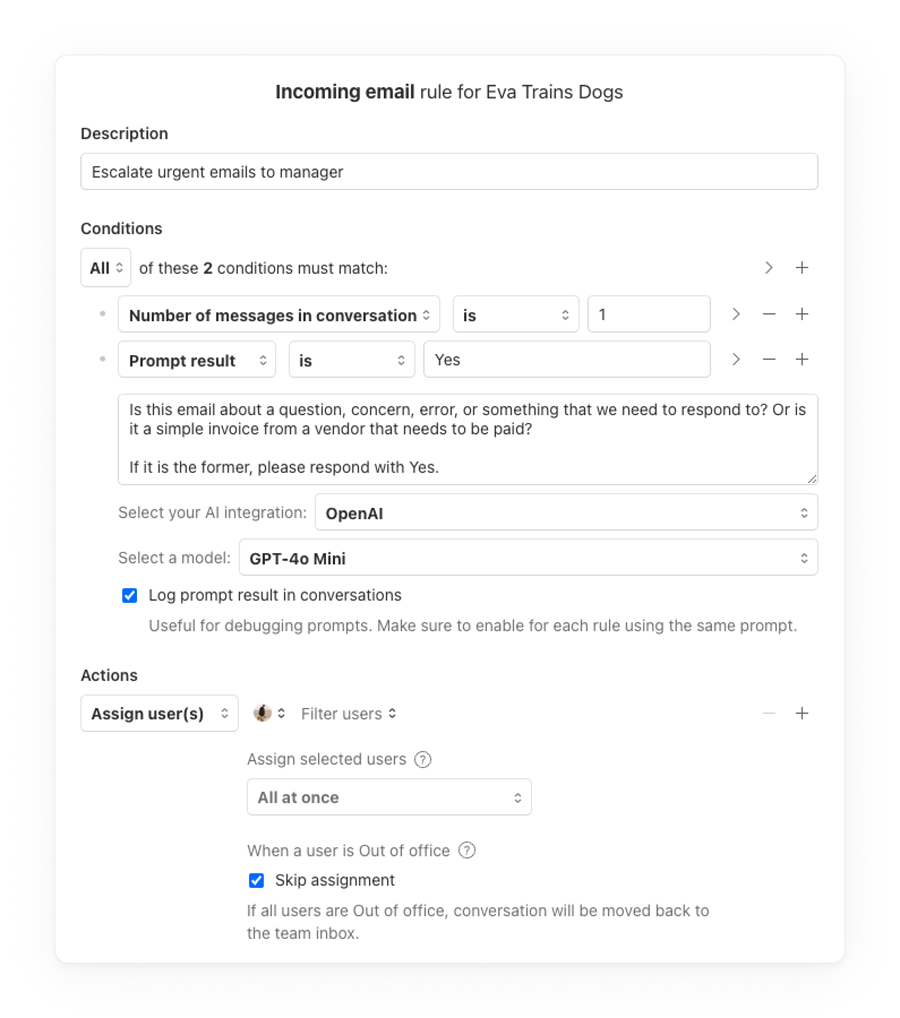Remove the Number of messages condition

click(768, 314)
